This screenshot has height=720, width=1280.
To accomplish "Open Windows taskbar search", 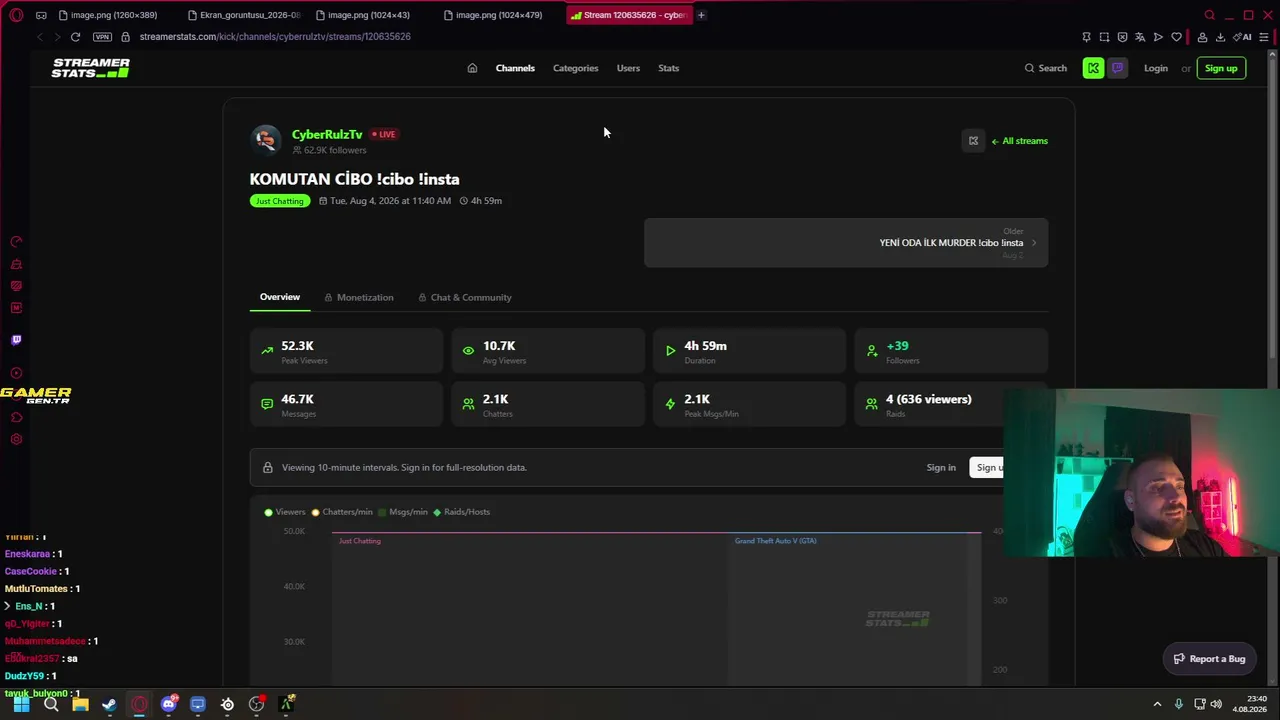I will [x=51, y=704].
